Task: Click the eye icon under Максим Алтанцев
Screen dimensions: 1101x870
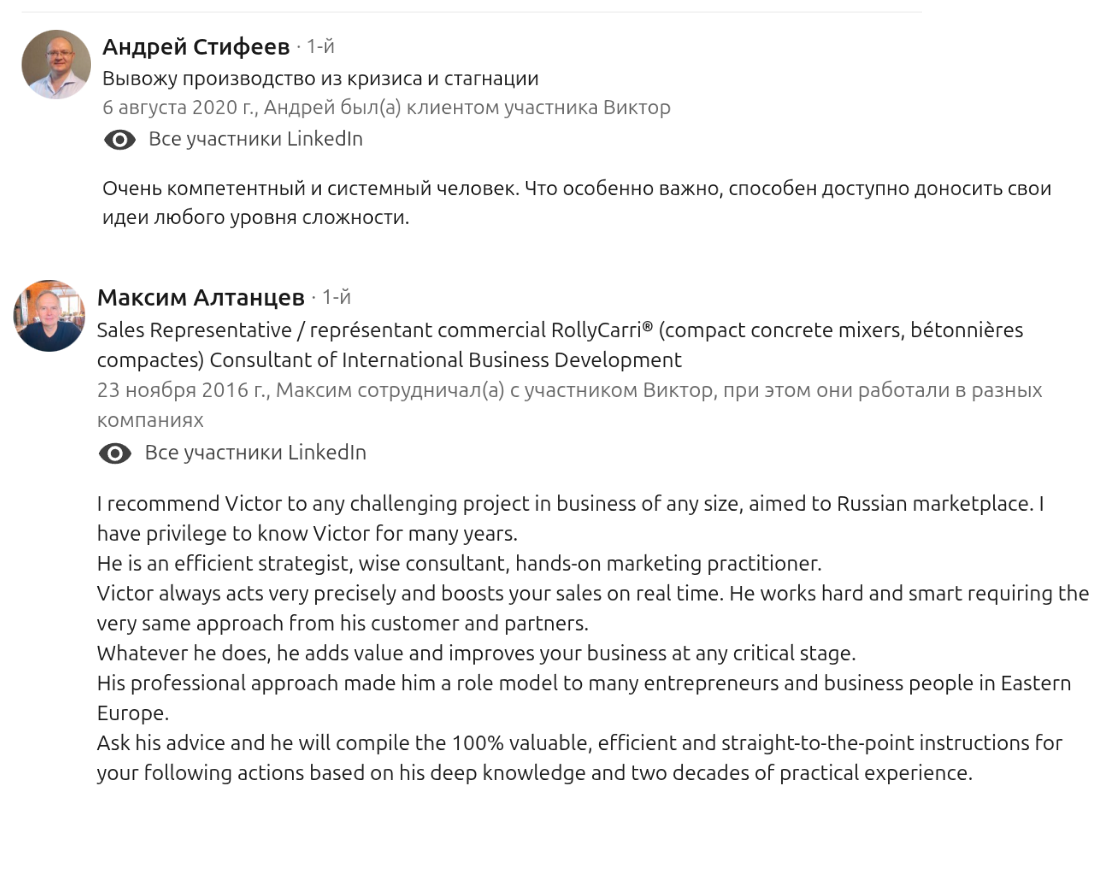Action: (116, 454)
